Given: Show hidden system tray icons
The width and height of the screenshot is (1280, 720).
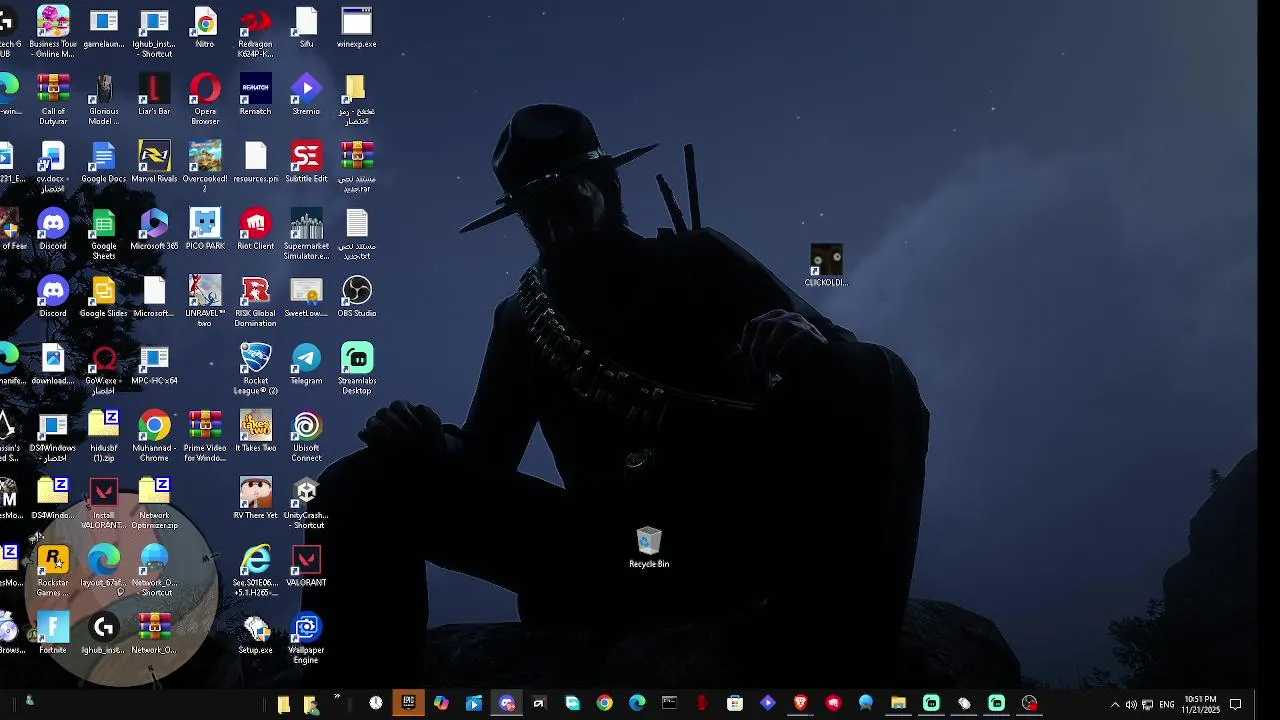Looking at the screenshot, I should point(1115,704).
